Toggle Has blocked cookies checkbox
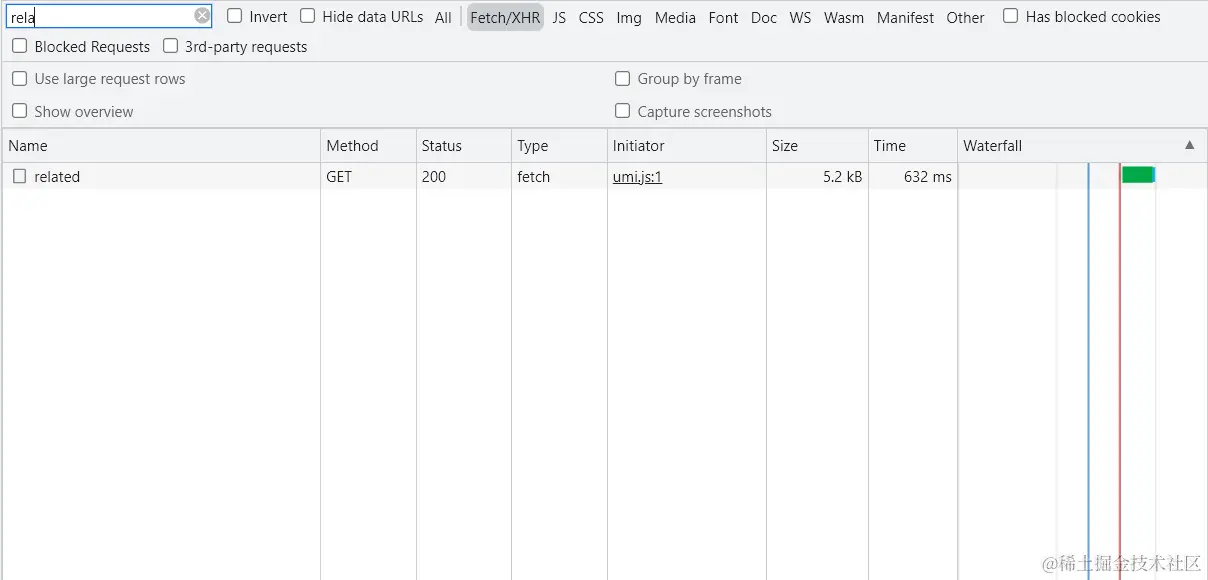 pos(1011,16)
